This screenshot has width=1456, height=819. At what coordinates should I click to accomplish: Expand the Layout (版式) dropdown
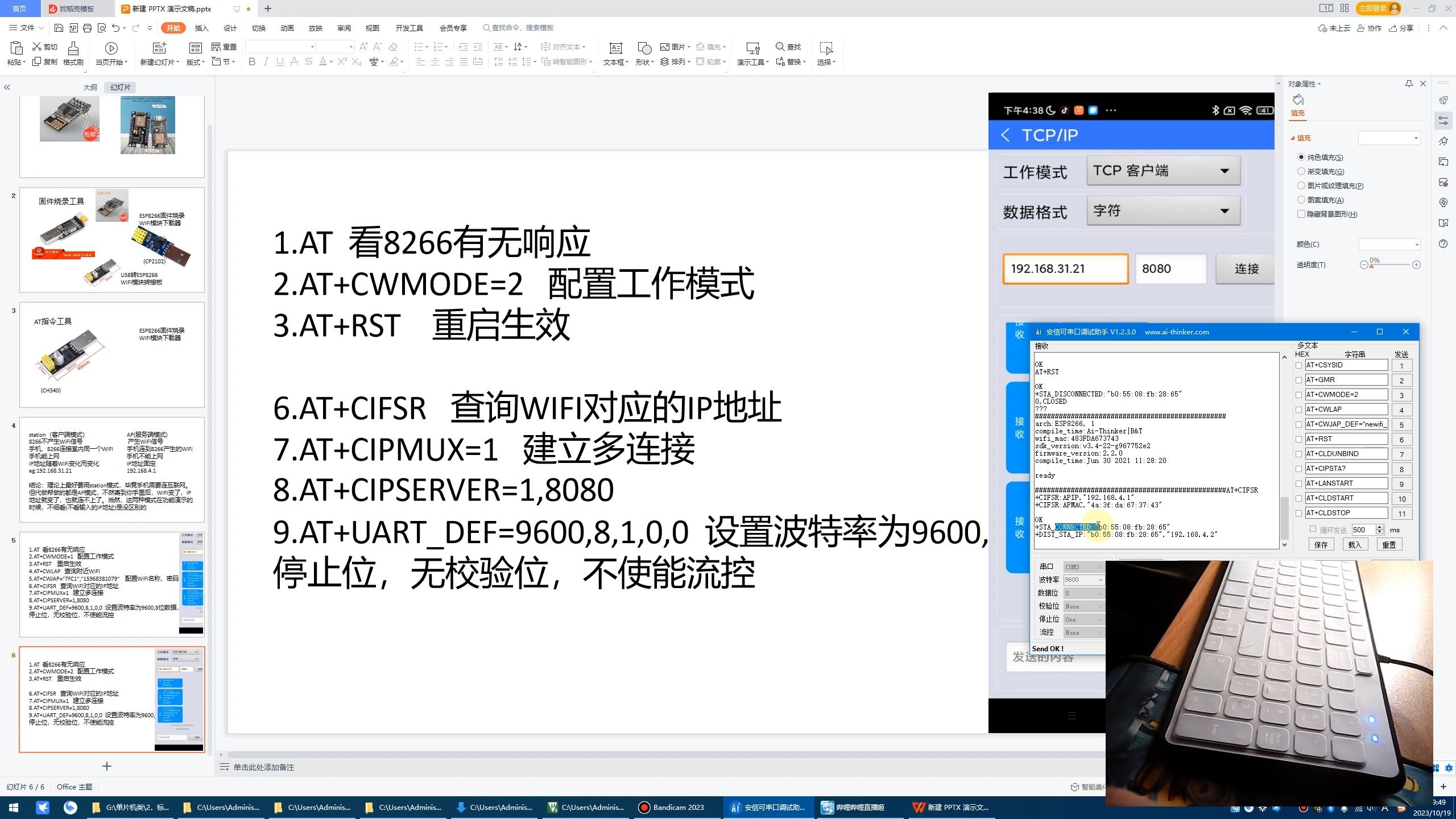coord(196,62)
